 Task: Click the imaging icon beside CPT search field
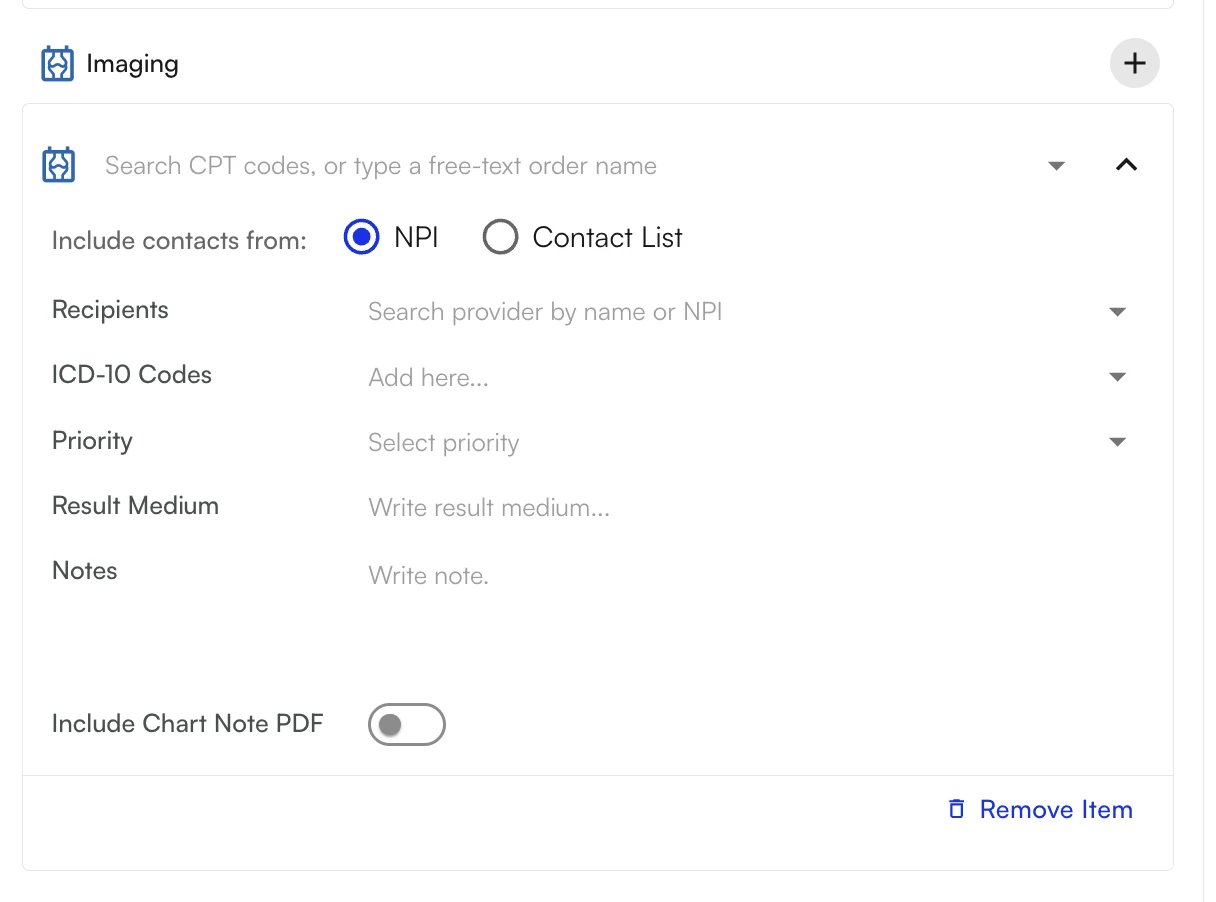coord(58,165)
